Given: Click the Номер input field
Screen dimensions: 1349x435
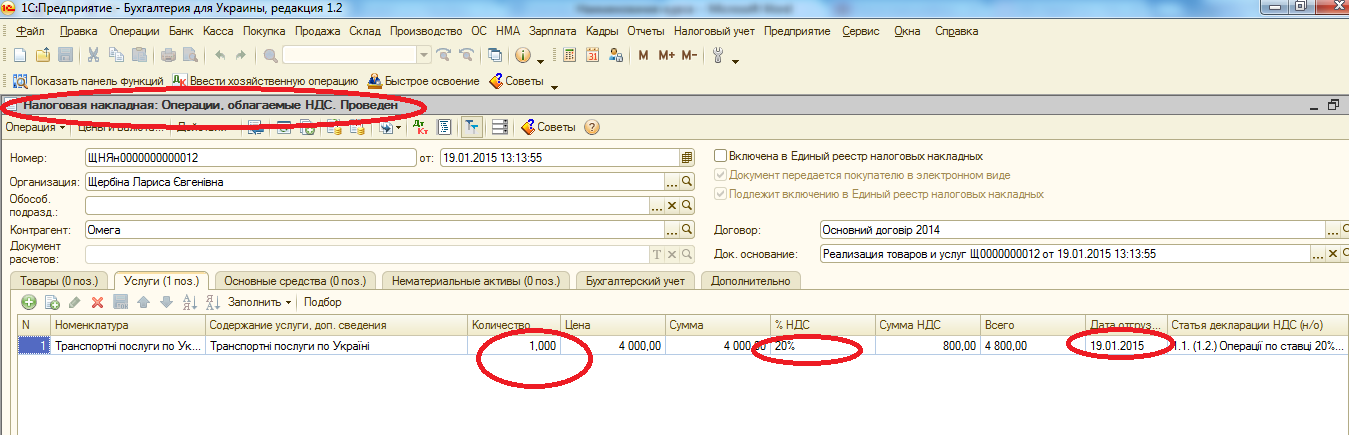Looking at the screenshot, I should (250, 157).
